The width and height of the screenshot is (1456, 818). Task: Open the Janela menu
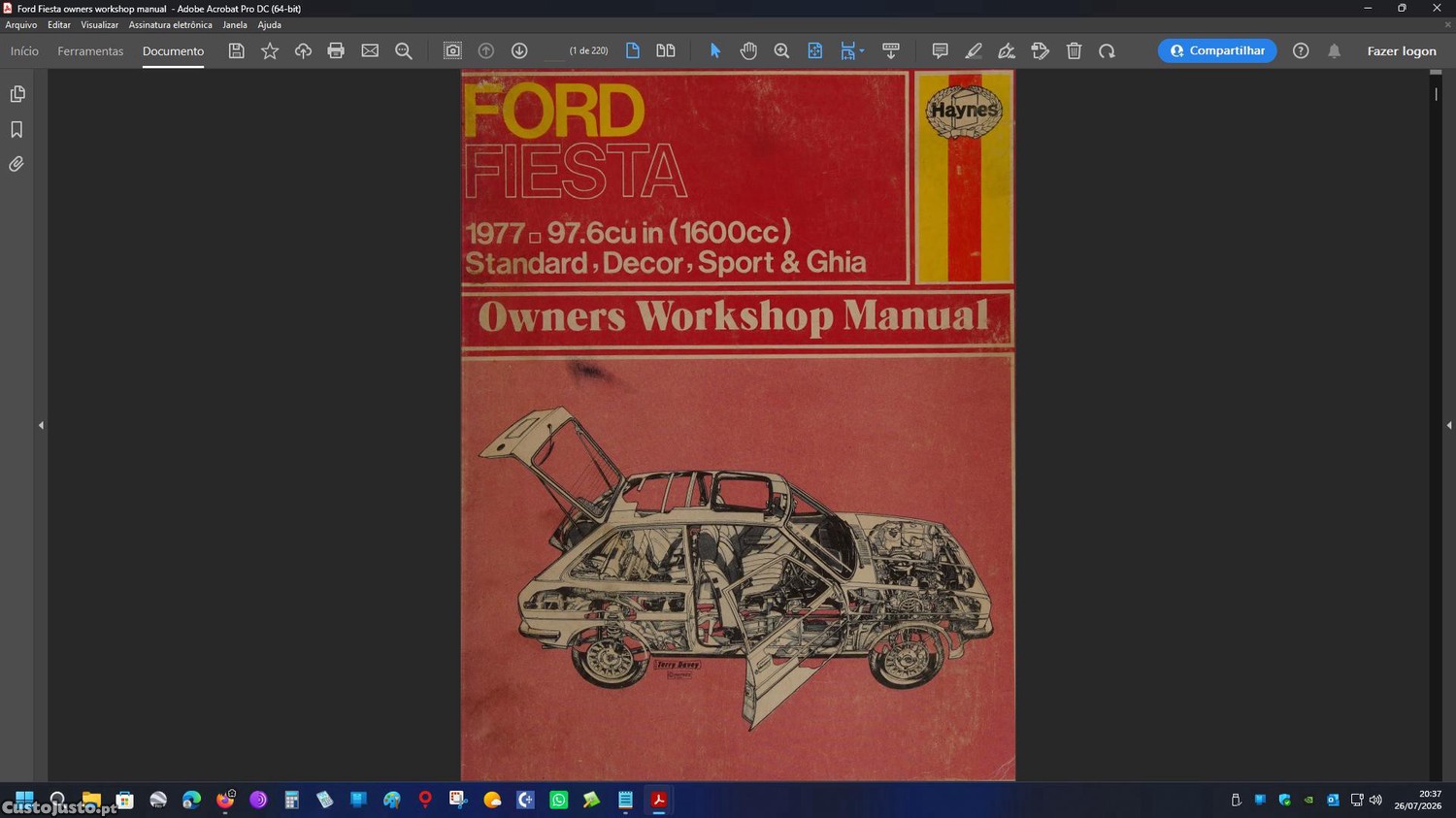235,25
